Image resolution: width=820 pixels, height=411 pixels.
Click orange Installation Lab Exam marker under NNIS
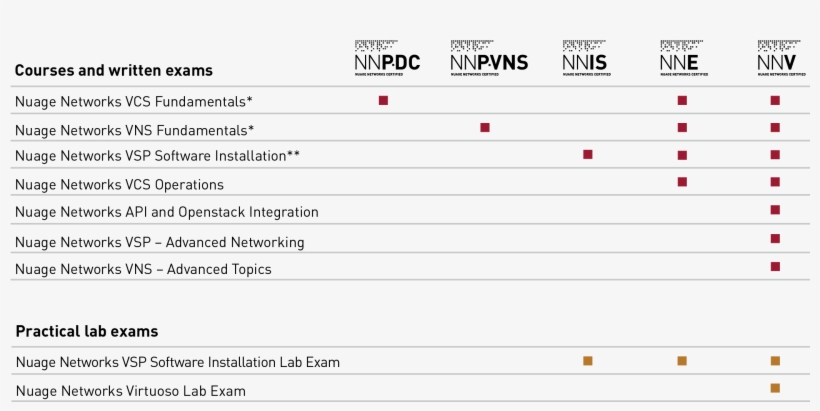588,360
